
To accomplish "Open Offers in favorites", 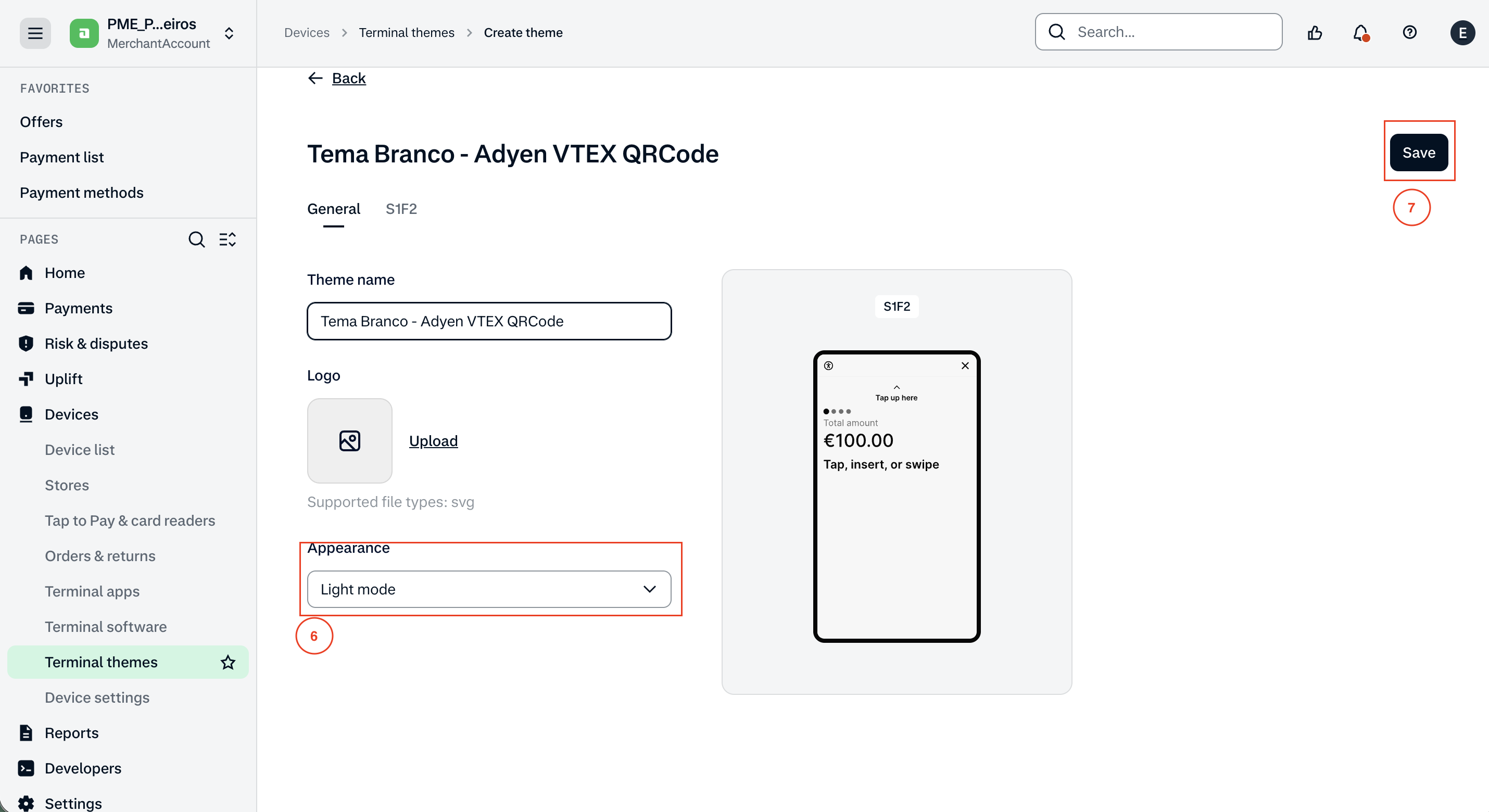I will (41, 122).
